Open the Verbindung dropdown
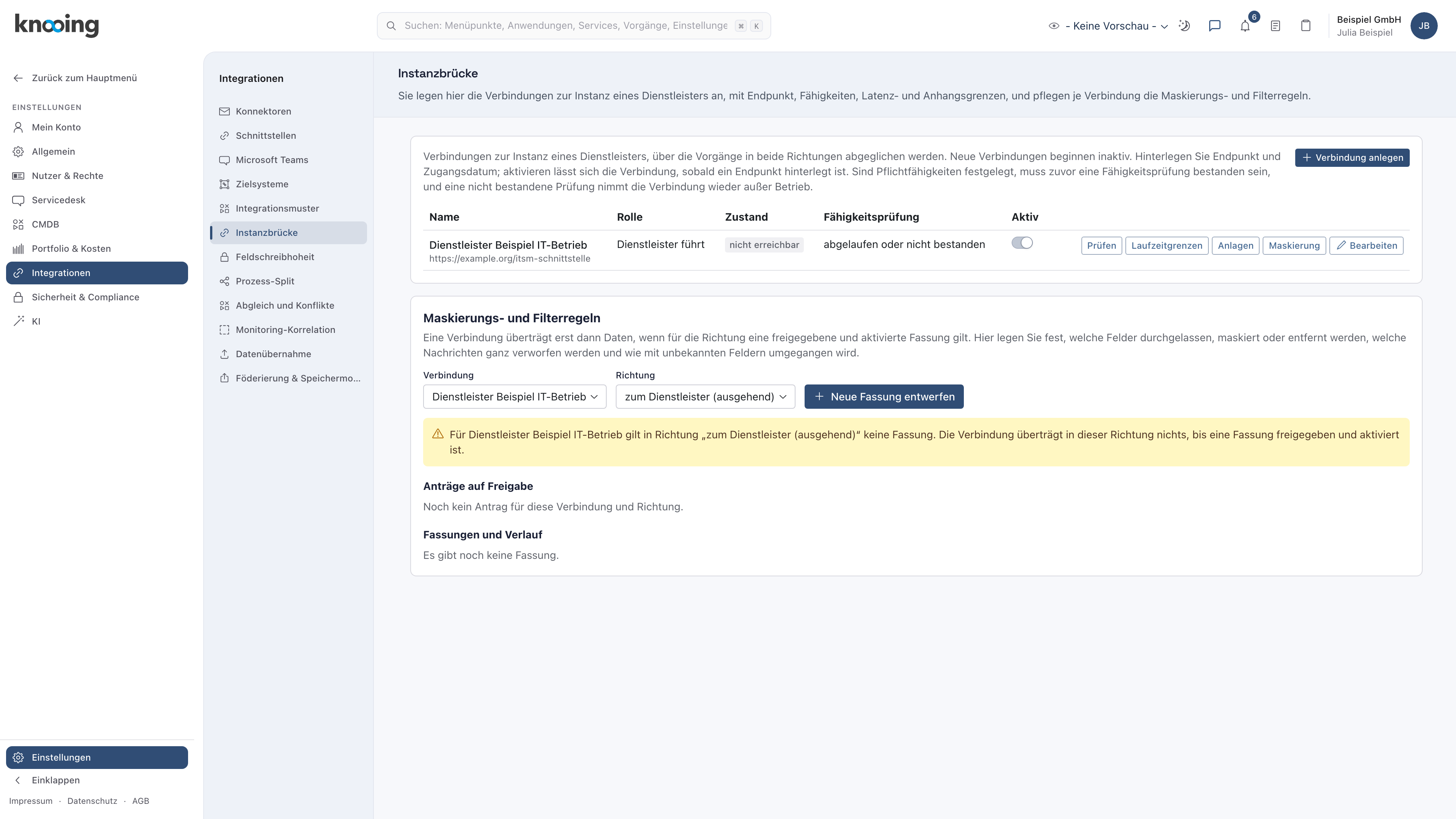Screen dimensions: 1456x819 (515, 397)
